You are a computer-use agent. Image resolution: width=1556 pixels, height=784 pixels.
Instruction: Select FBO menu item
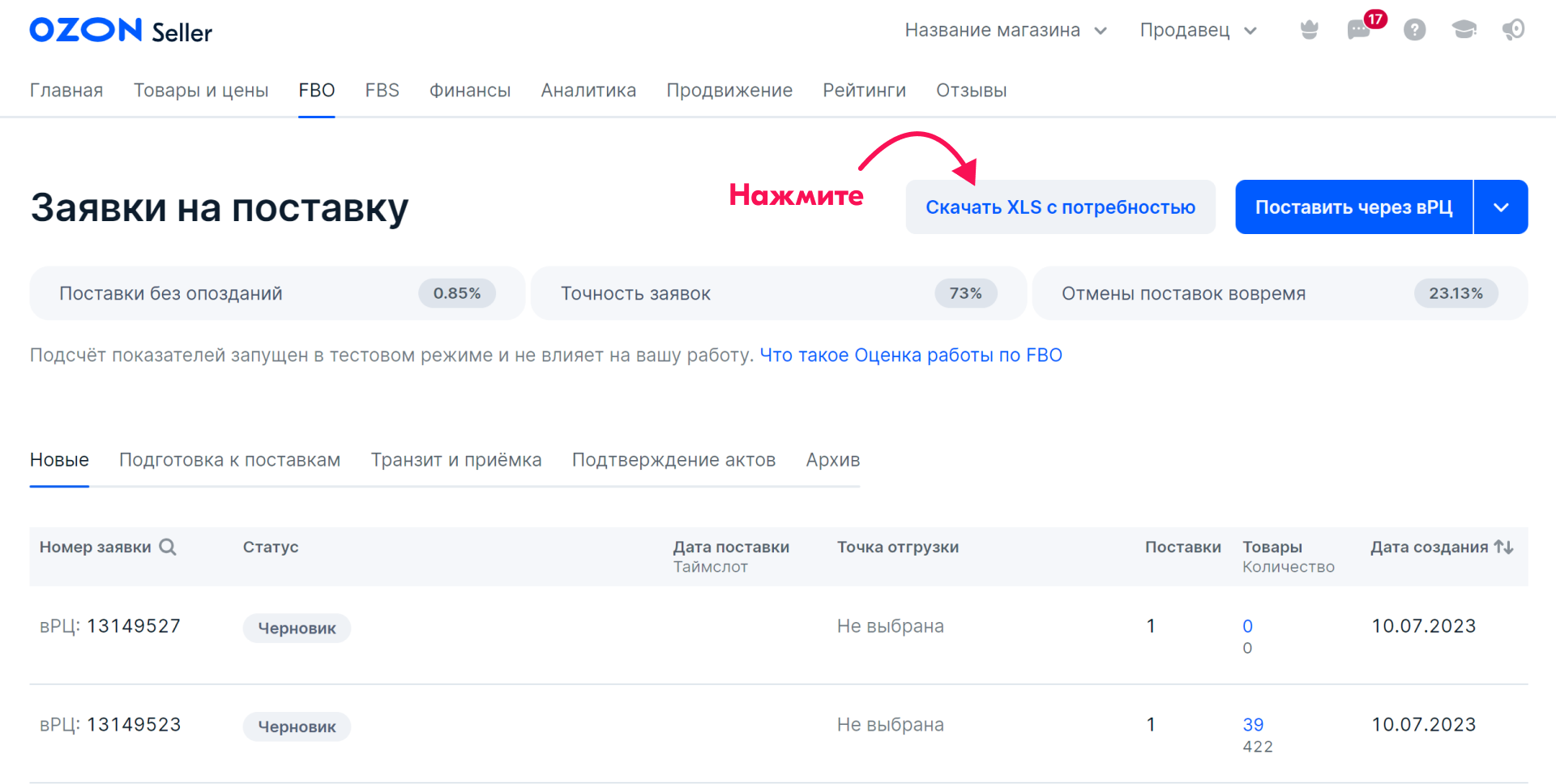[317, 90]
